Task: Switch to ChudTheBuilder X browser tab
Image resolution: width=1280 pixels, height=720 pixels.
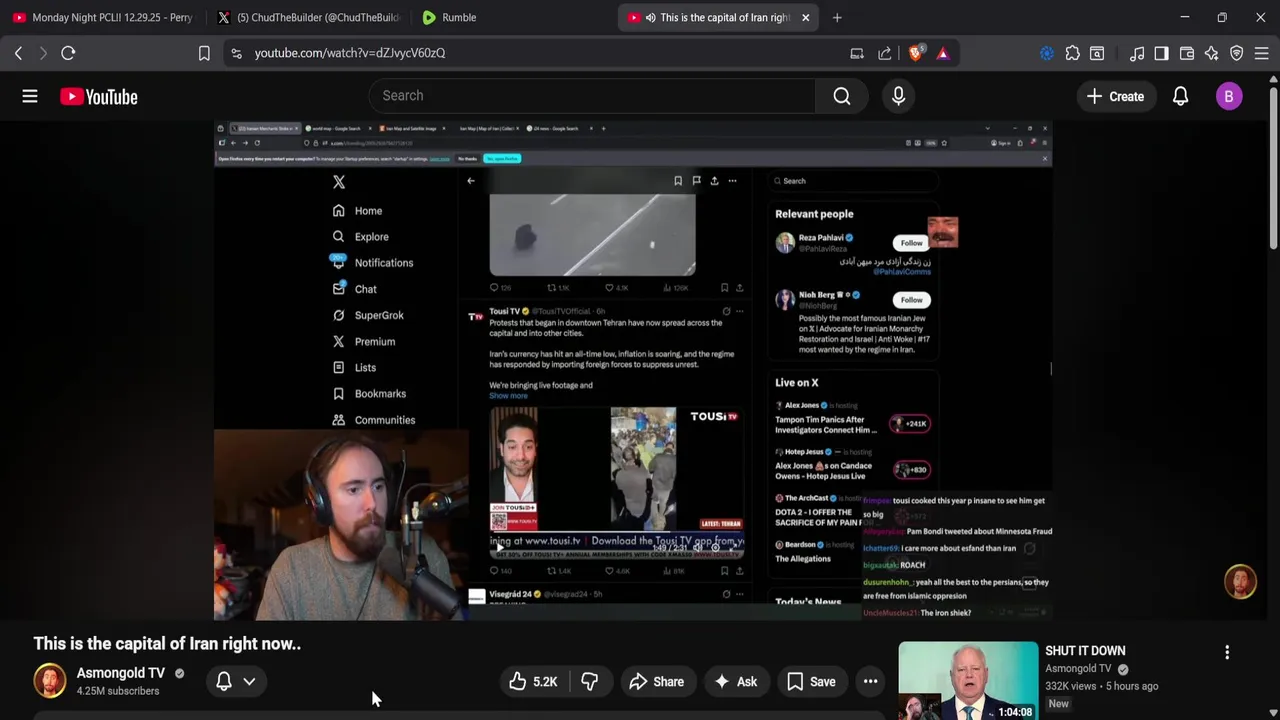Action: [309, 17]
